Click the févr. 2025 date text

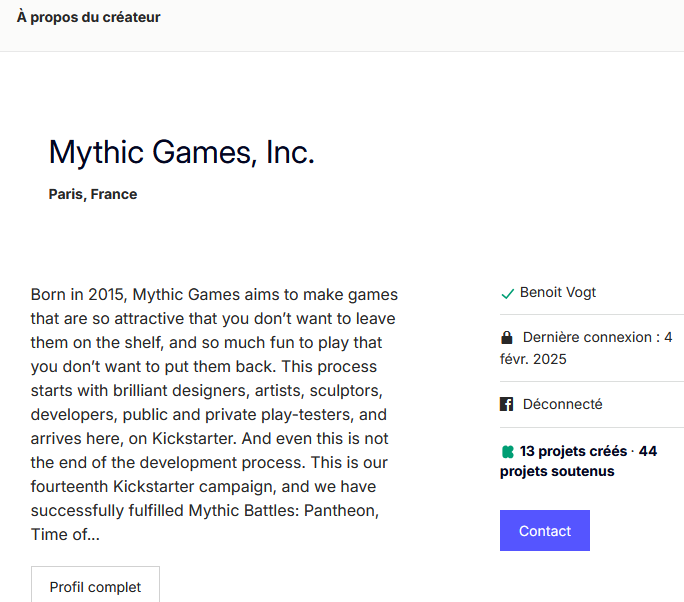533,359
